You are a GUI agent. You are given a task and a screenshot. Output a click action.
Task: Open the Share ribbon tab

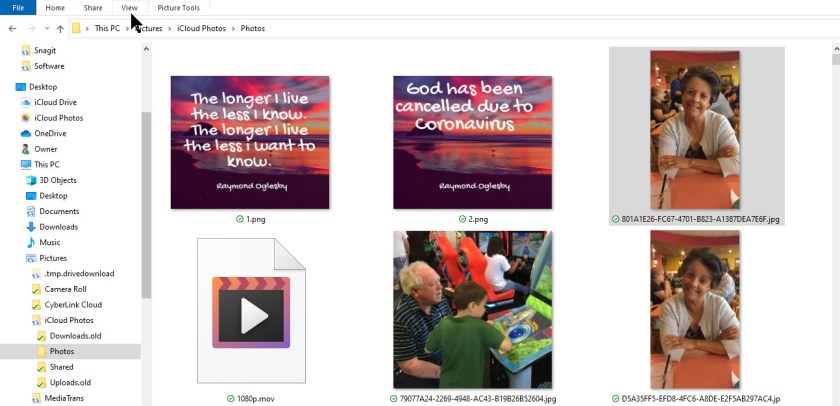(x=93, y=8)
